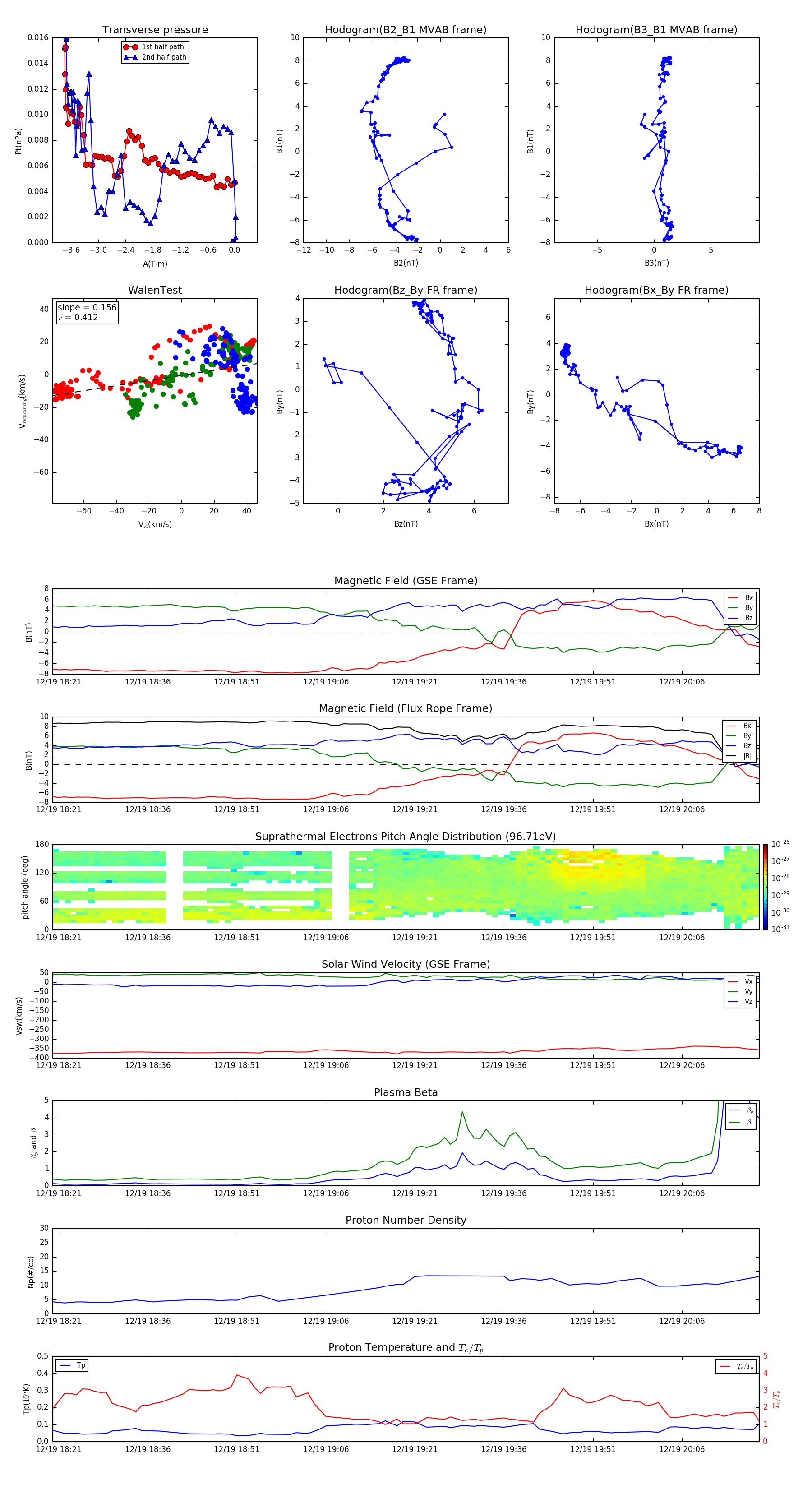Image resolution: width=812 pixels, height=1489 pixels.
Task: Click the 'slope = 0.156' annotation
Action: (x=87, y=308)
